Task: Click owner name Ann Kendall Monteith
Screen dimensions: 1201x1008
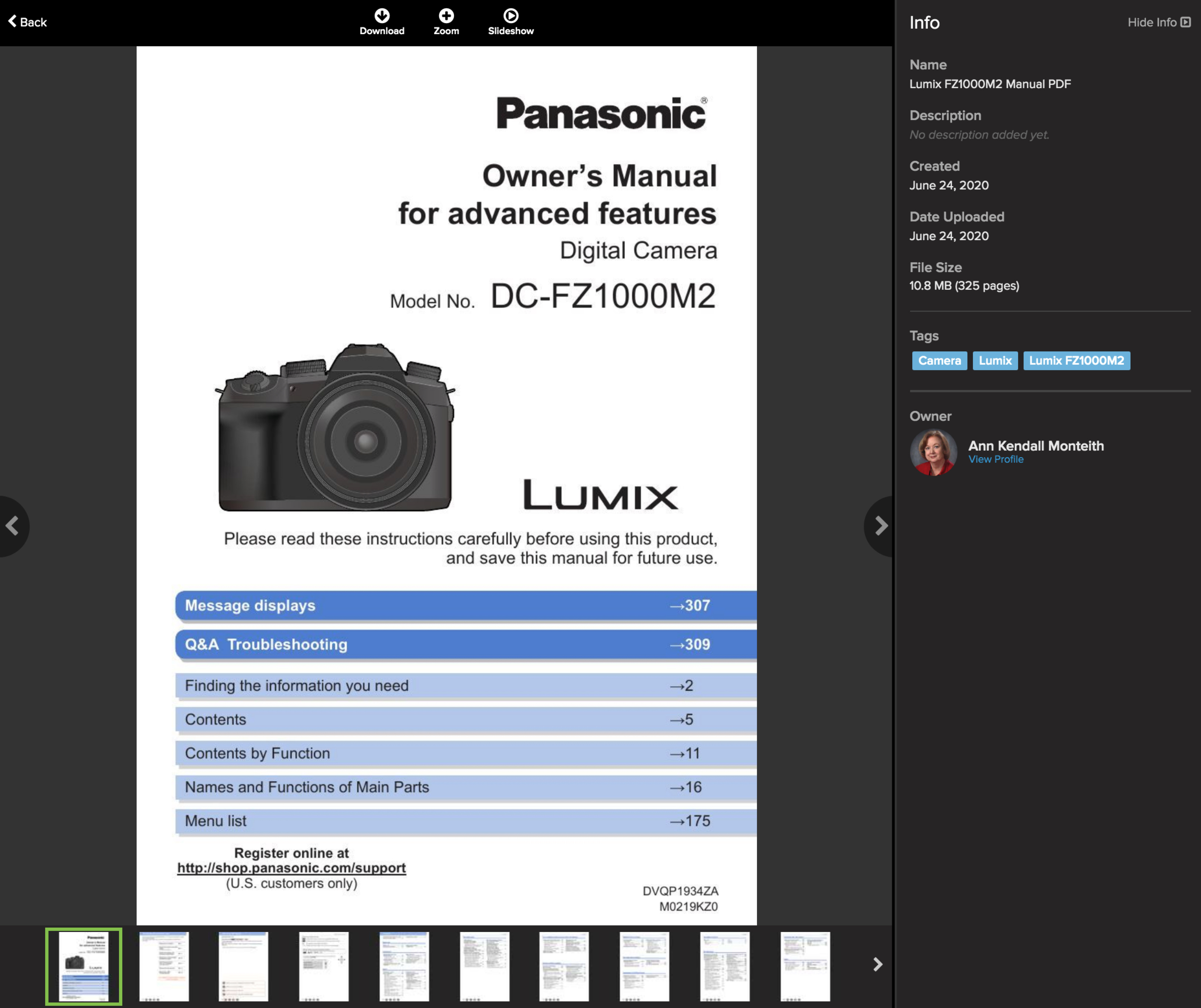Action: click(1036, 445)
